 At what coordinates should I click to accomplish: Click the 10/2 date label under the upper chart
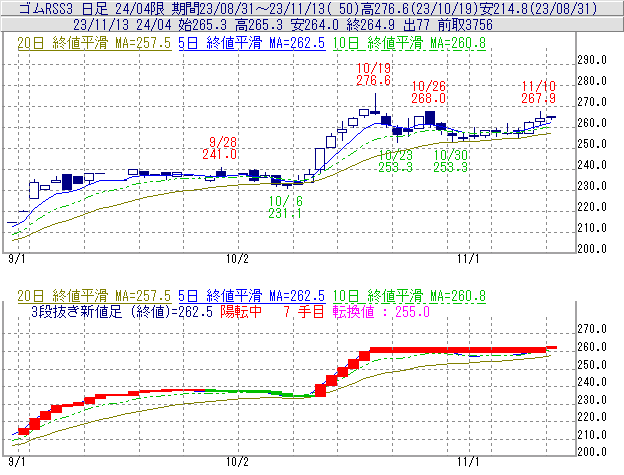[x=237, y=259]
